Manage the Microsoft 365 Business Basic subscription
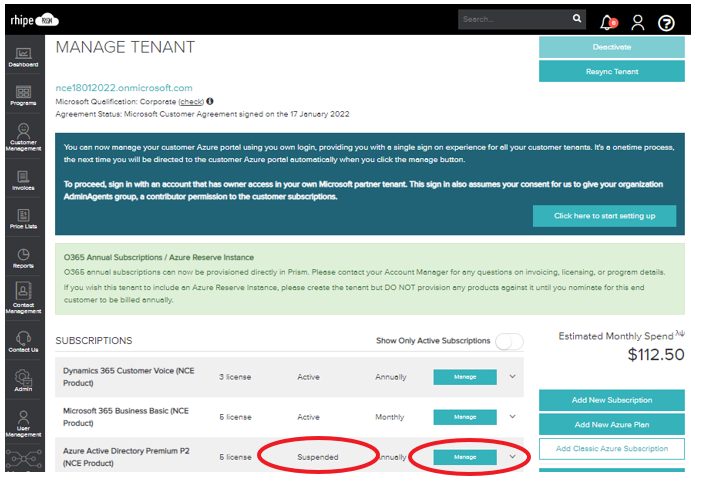 point(465,417)
